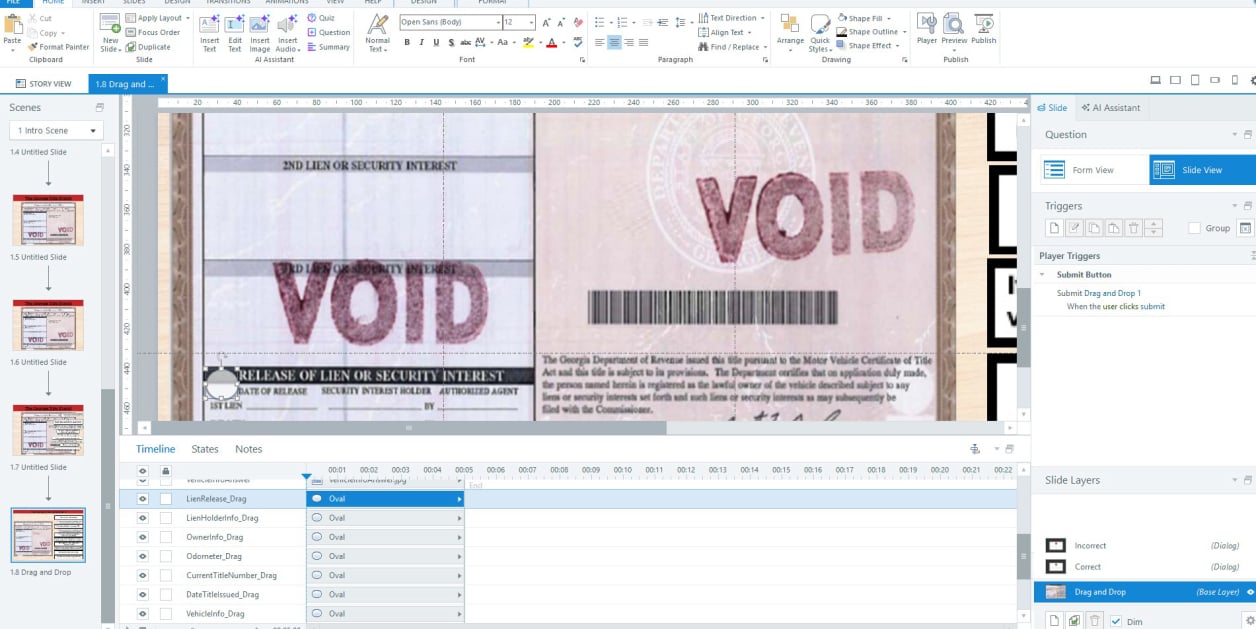Open the Player settings icon
The height and width of the screenshot is (629, 1256).
pyautogui.click(x=927, y=28)
